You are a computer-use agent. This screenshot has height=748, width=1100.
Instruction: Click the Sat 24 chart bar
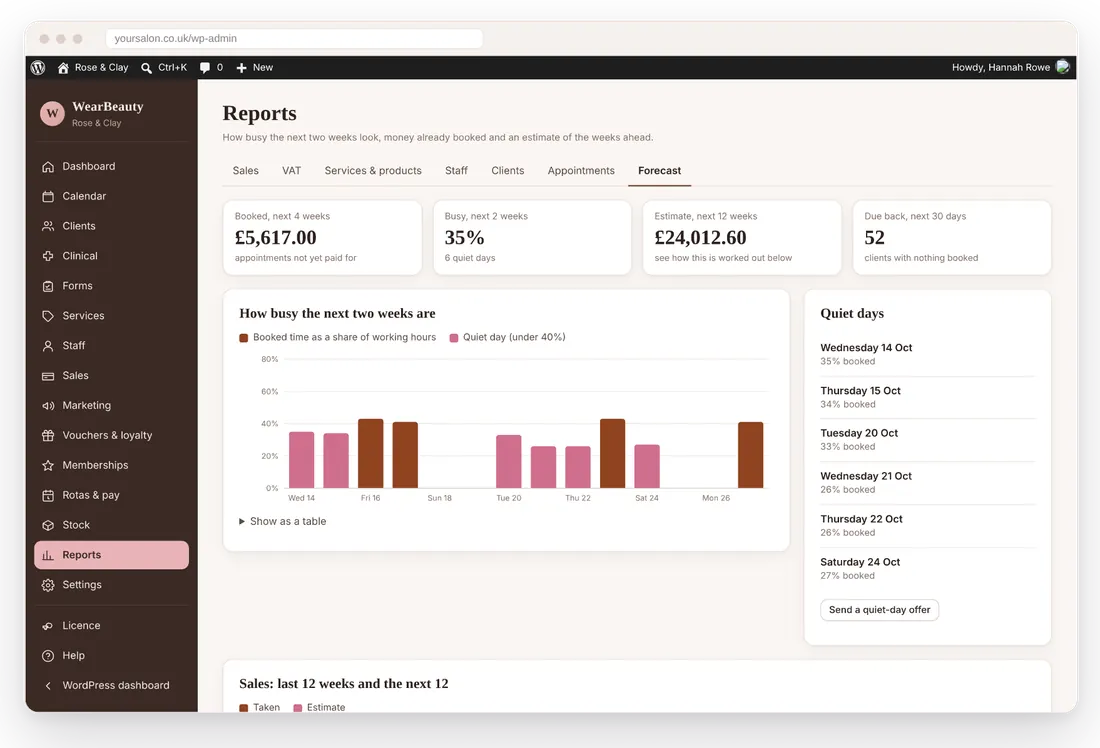pos(647,466)
